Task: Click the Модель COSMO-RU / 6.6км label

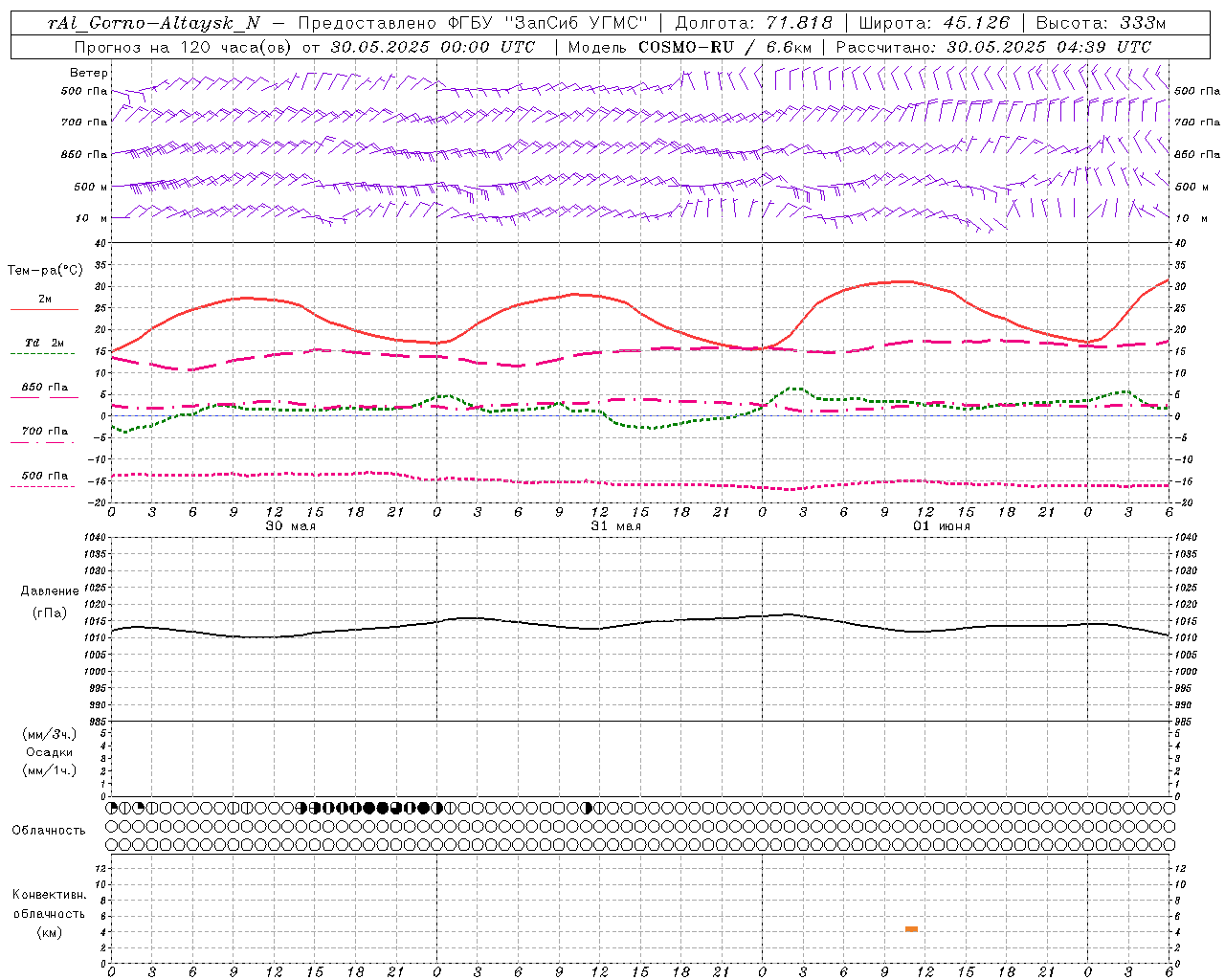Action: 690,47
